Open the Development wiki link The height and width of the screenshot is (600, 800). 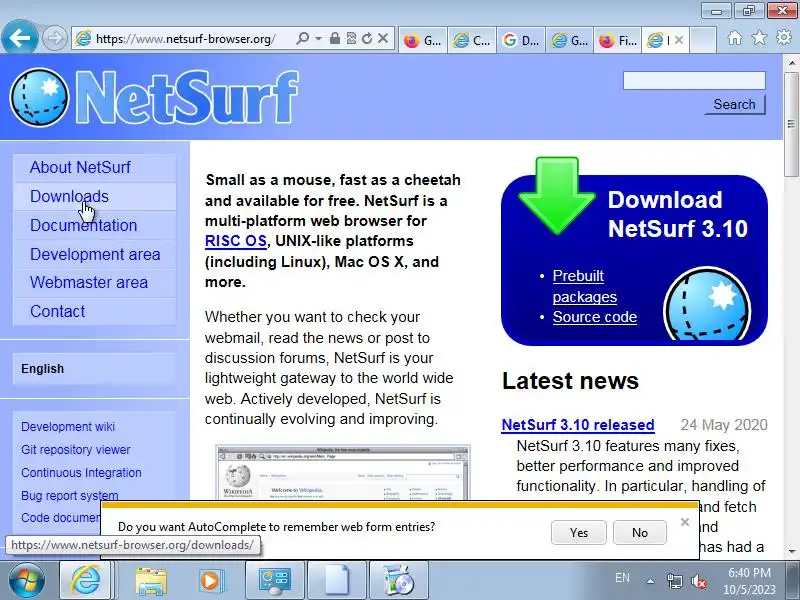[68, 427]
